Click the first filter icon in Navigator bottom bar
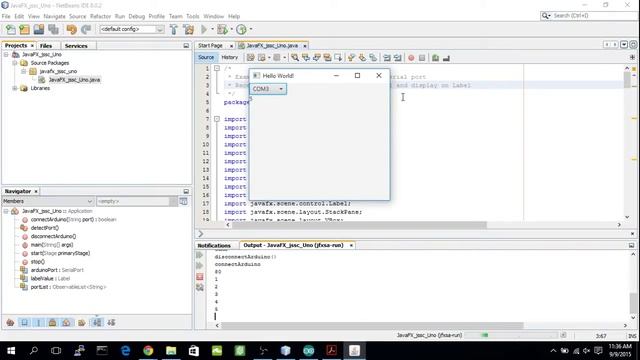Viewport: 640px width, 360px height. (10, 323)
